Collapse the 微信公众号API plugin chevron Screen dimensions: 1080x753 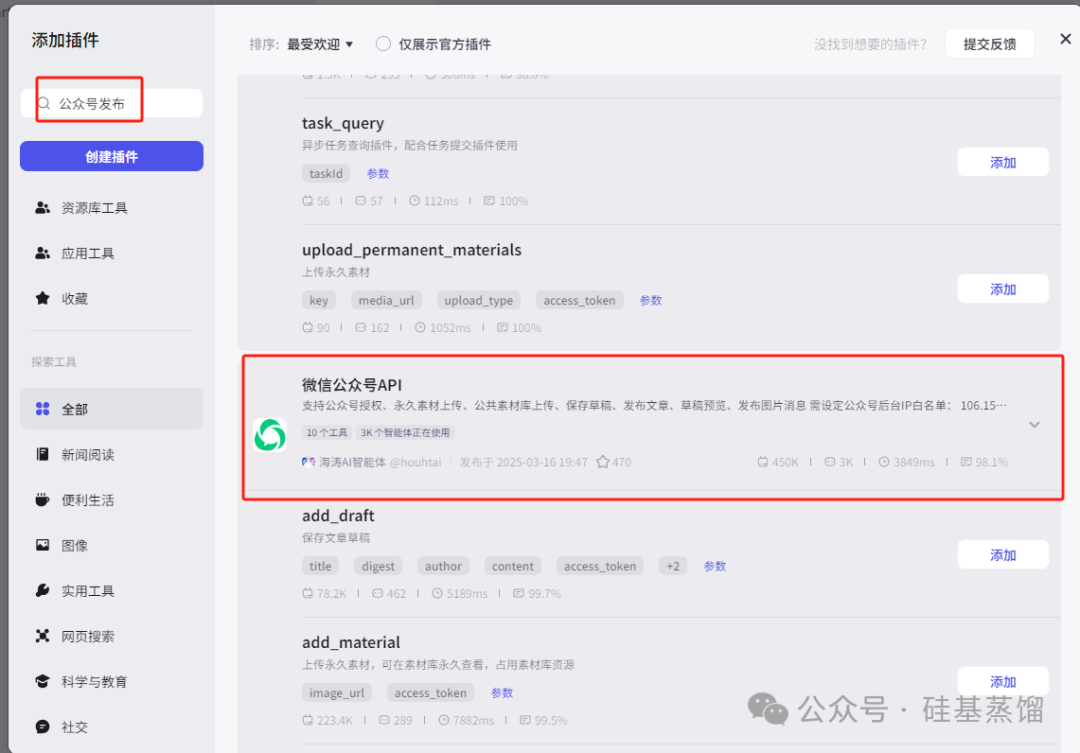(x=1035, y=424)
